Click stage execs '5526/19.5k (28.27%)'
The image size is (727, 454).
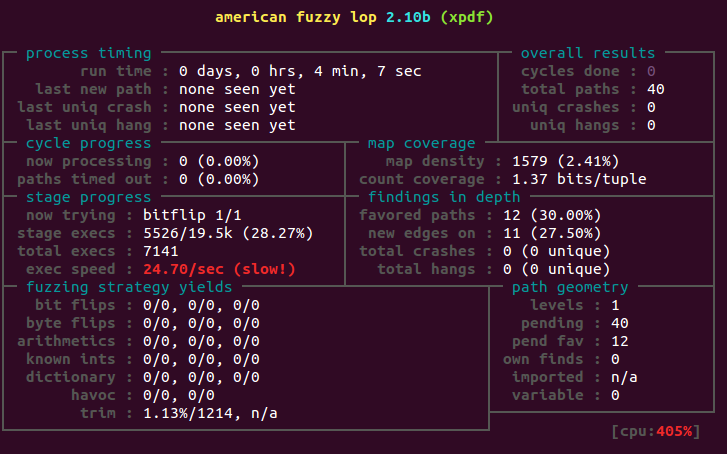point(228,233)
